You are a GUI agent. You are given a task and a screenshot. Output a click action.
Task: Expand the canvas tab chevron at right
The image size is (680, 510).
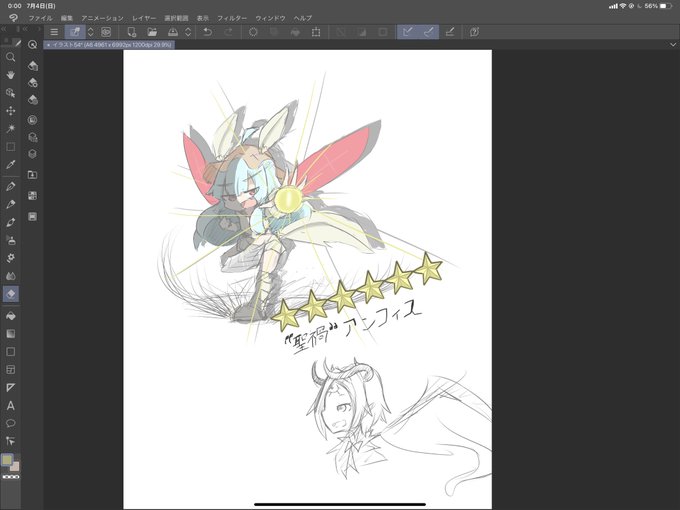(x=673, y=45)
